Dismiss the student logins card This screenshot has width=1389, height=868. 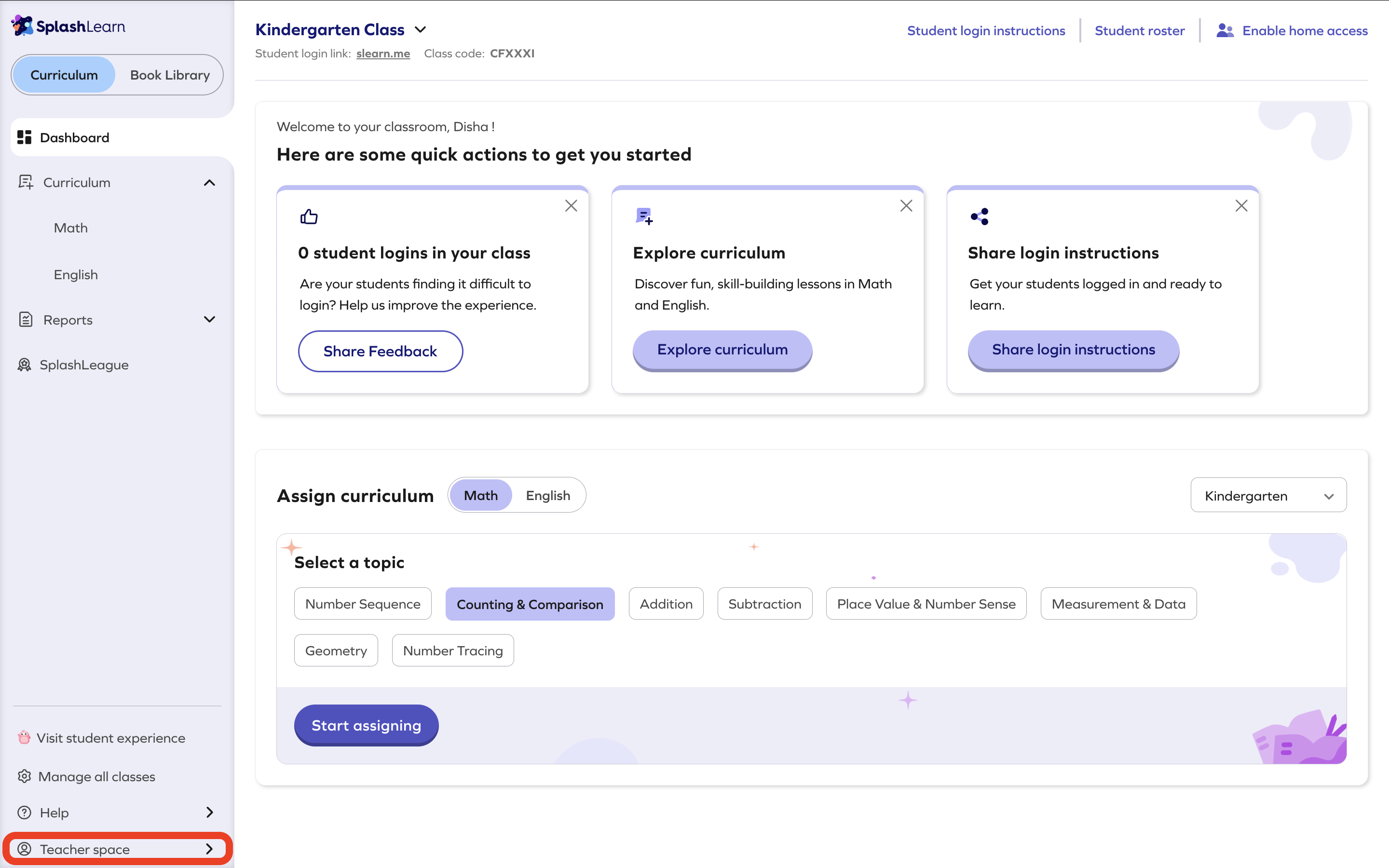point(571,206)
